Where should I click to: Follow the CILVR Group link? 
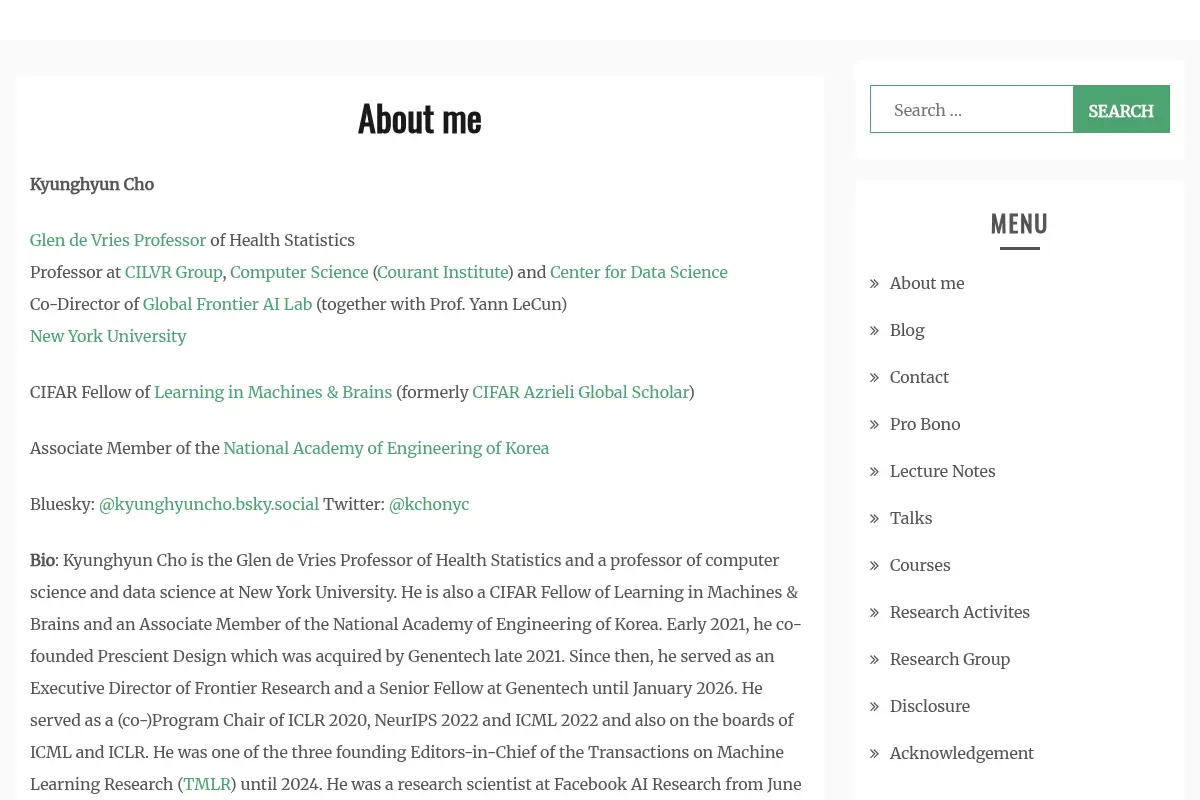click(x=173, y=272)
